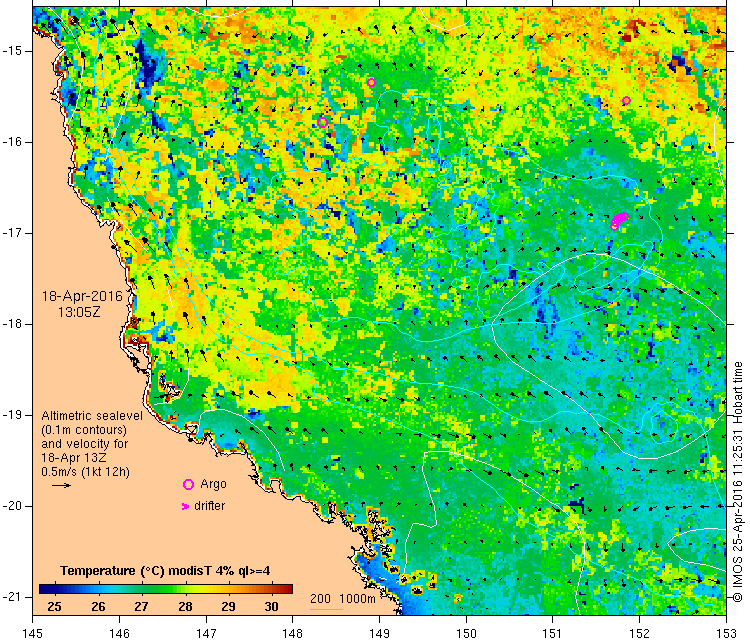
Task: Click the longitude axis label '148'
Action: pos(293,633)
